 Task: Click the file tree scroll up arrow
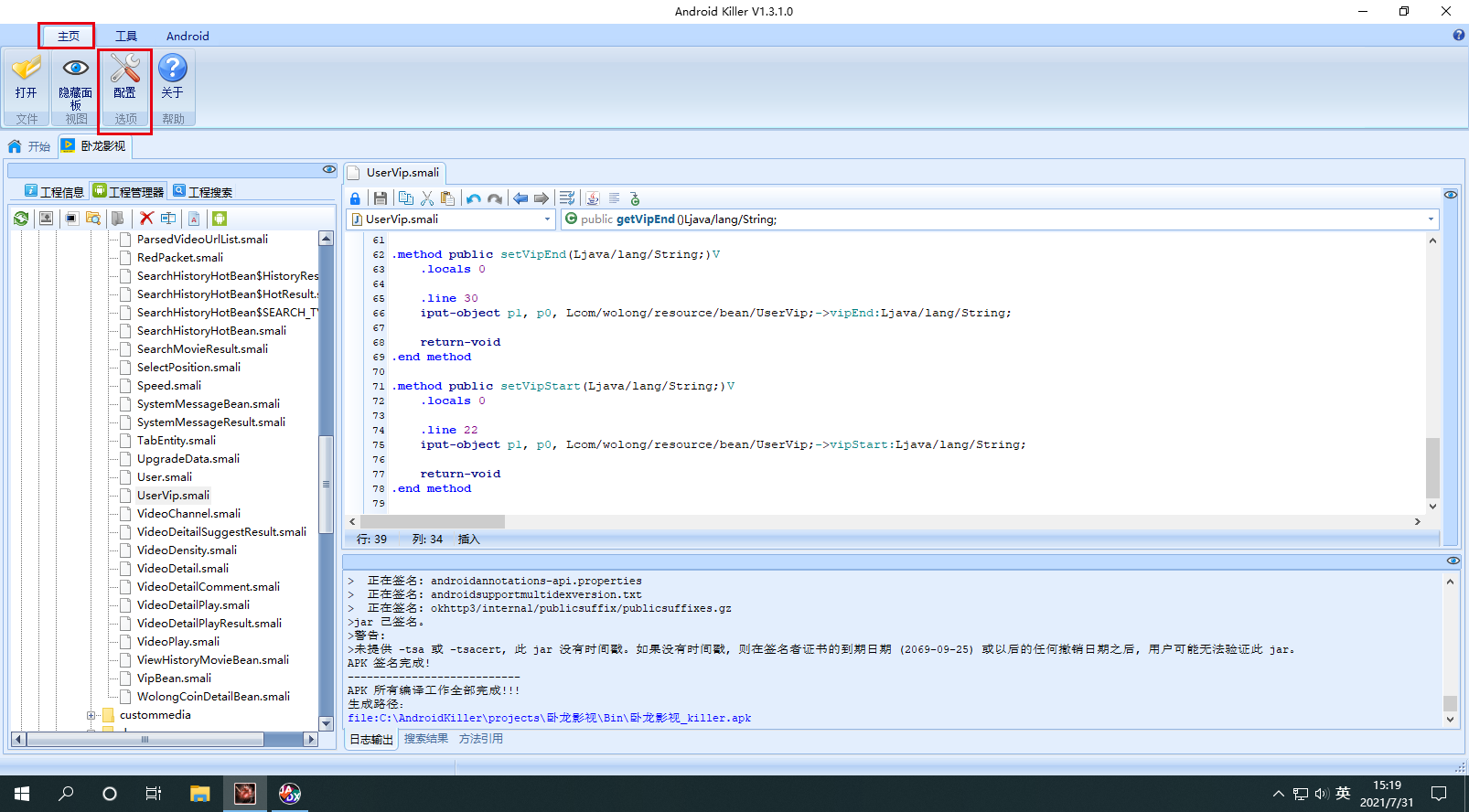click(x=326, y=239)
